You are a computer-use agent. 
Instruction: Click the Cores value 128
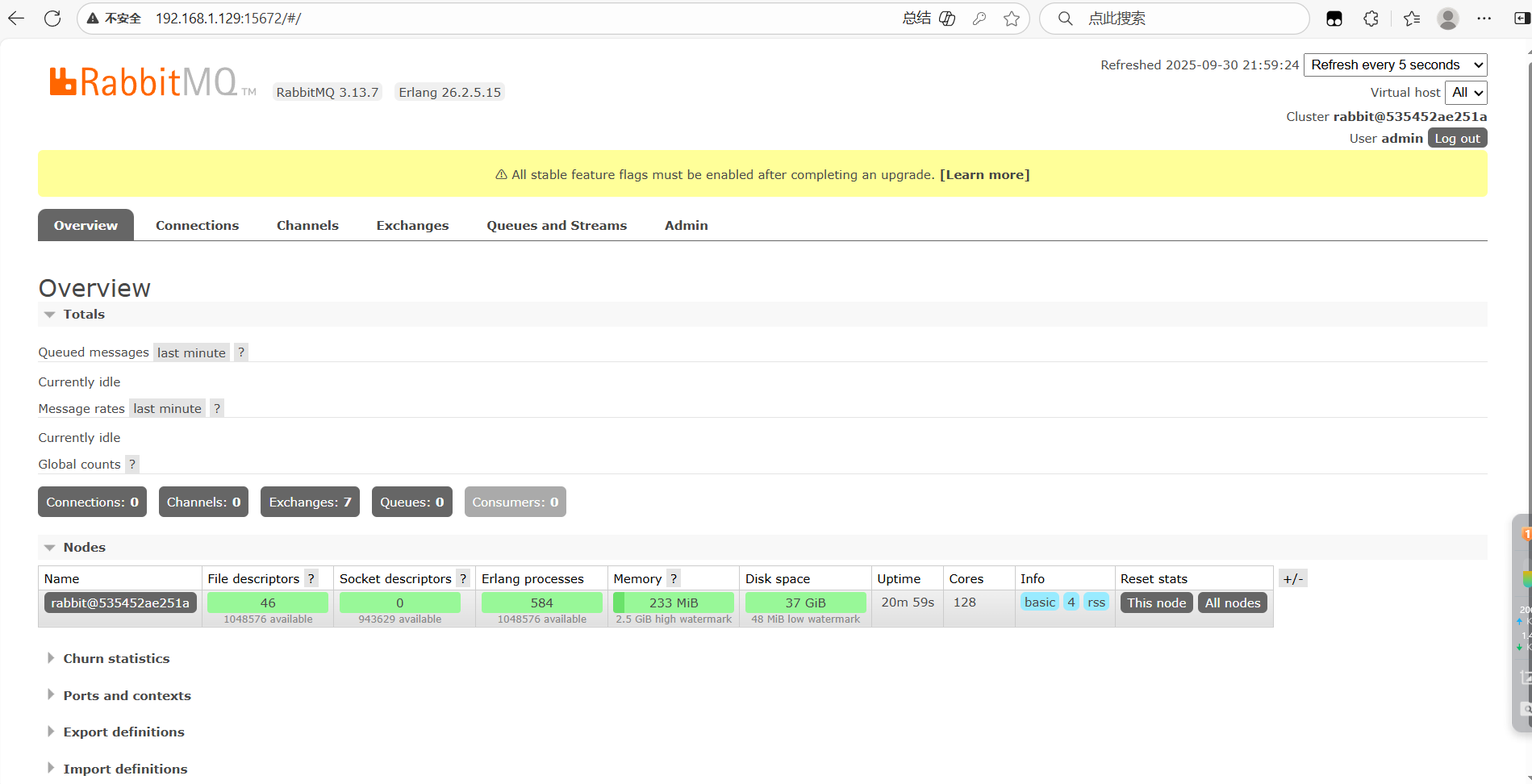click(x=964, y=602)
